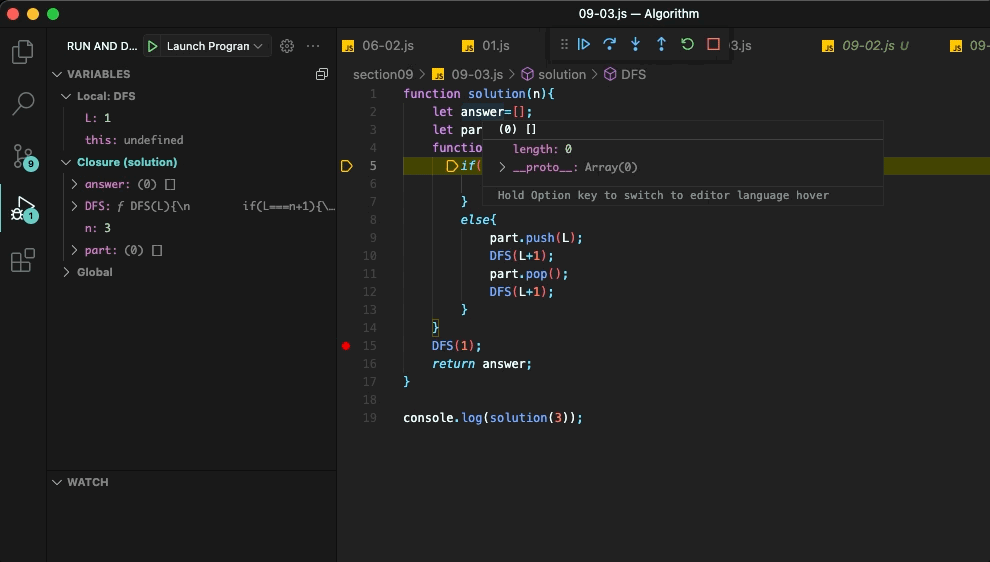Click the 'console.log(solution(3));' line
This screenshot has height=562, width=990.
(492, 418)
